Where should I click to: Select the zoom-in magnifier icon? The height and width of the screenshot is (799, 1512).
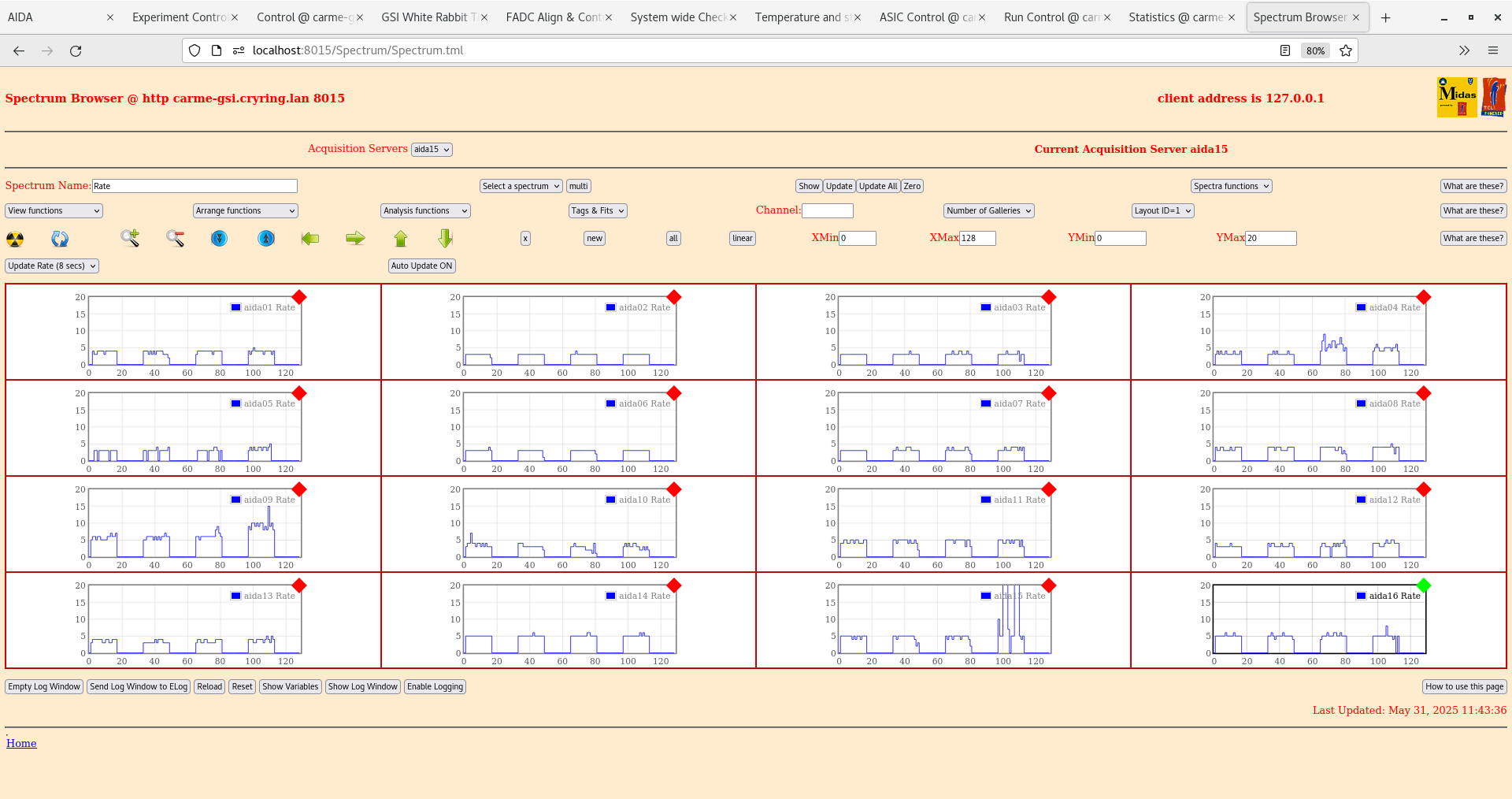click(129, 239)
